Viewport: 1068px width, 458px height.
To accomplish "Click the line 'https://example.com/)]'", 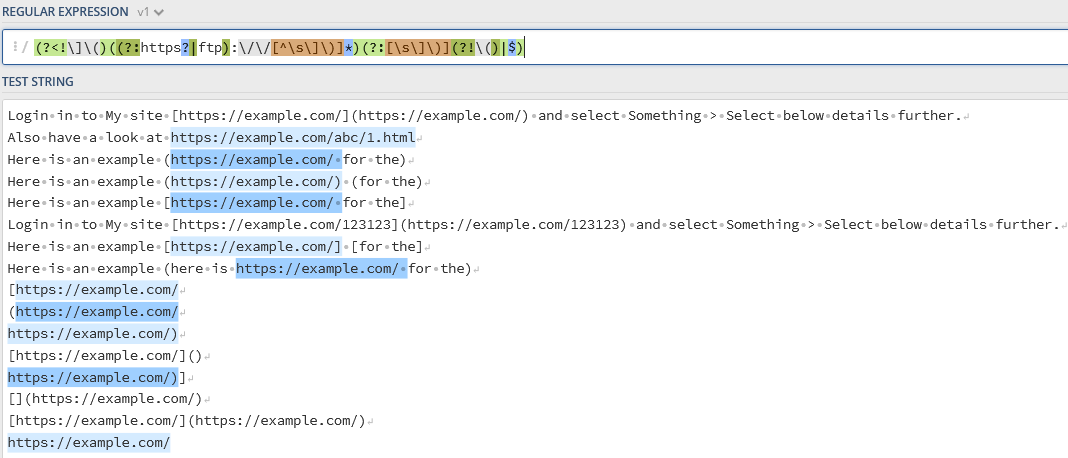I will coord(97,378).
